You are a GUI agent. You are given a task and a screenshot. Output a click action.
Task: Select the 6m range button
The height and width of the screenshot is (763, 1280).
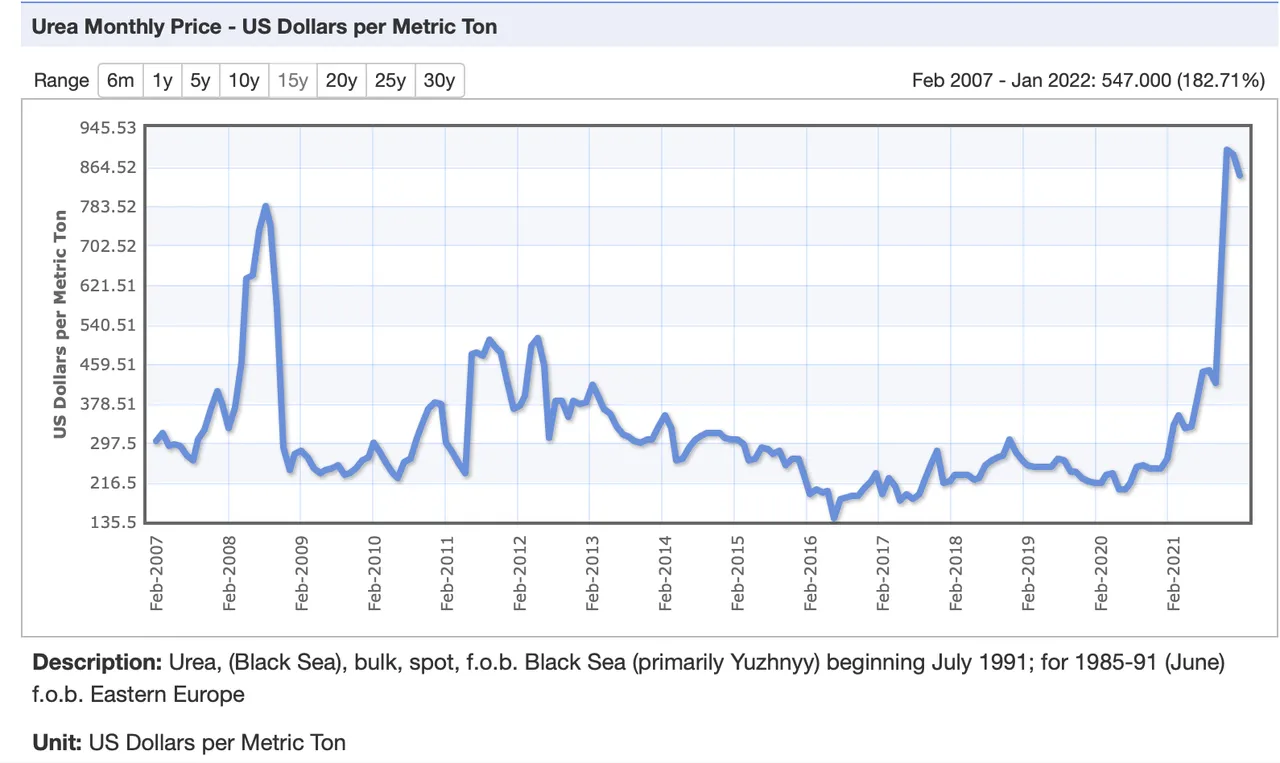tap(120, 81)
